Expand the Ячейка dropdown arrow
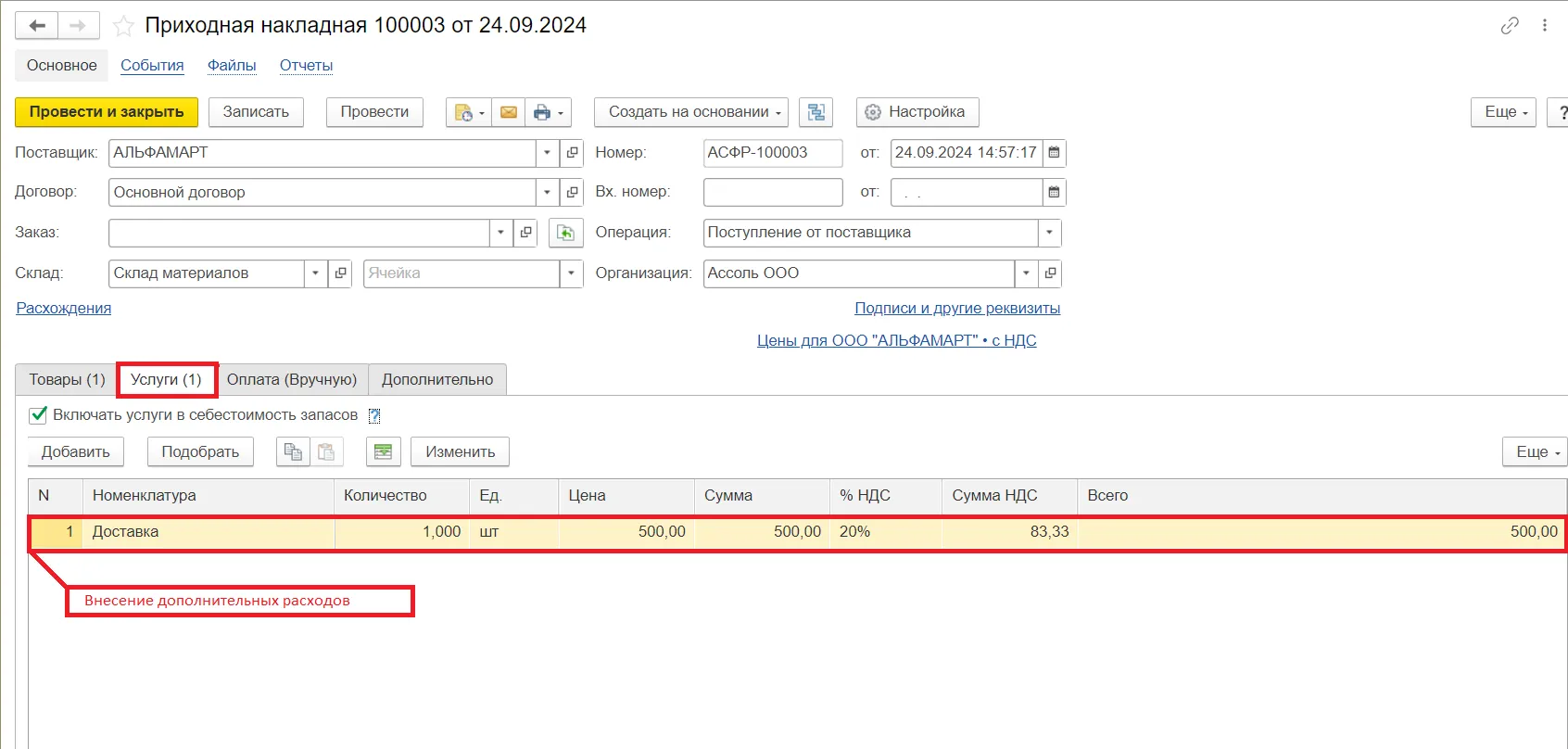This screenshot has width=1568, height=749. [x=571, y=273]
